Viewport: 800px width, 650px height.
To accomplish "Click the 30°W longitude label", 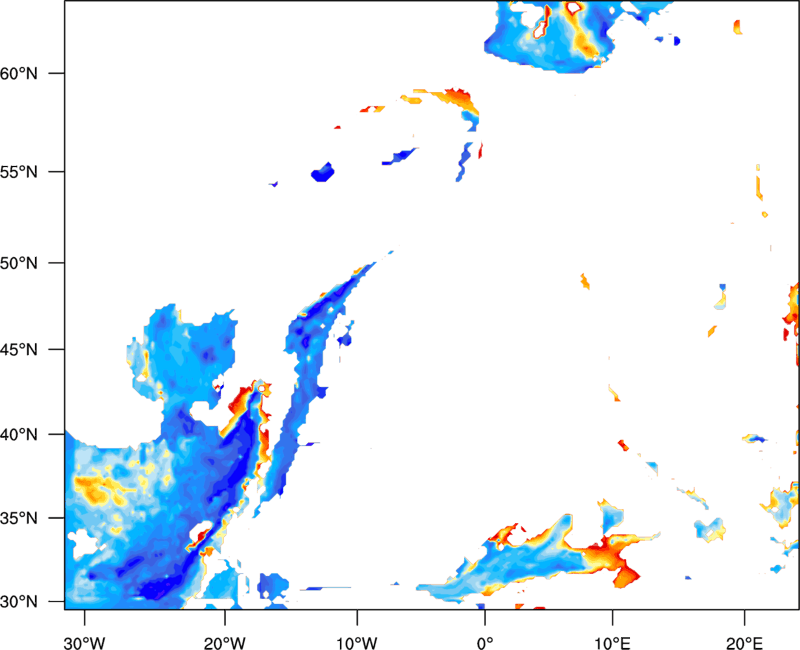I will point(84,643).
